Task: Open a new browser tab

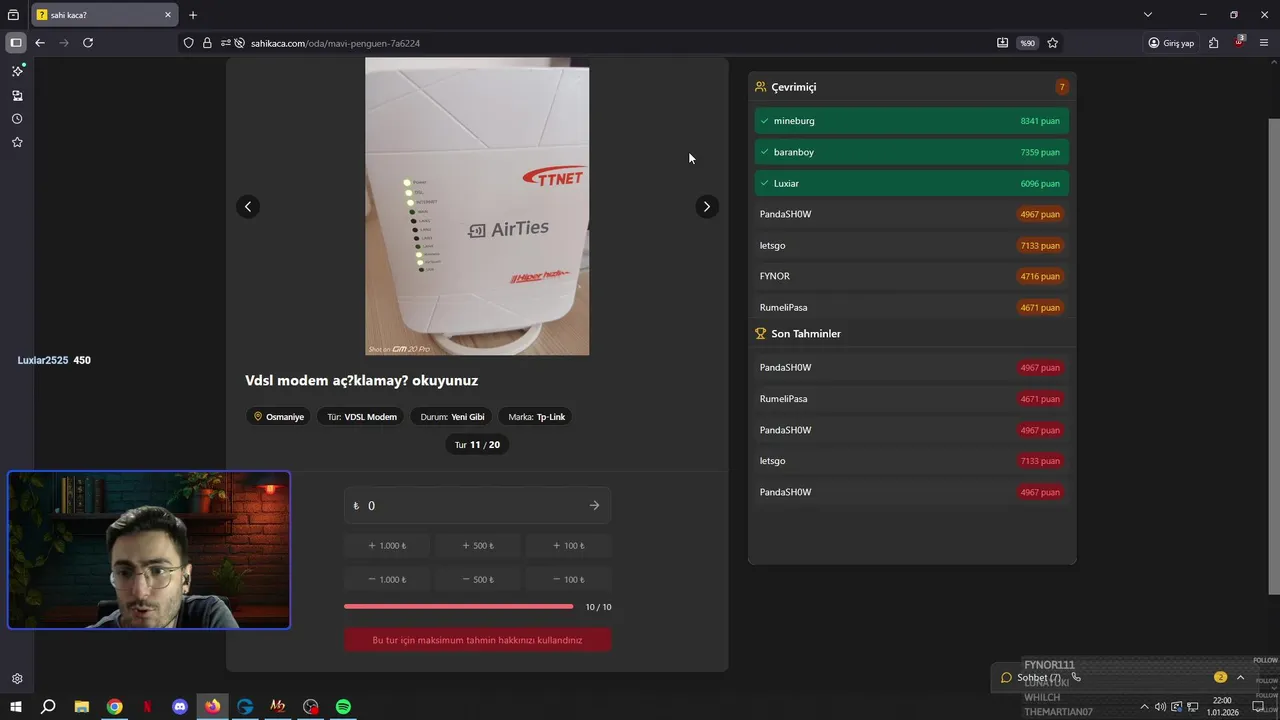Action: pos(193,15)
